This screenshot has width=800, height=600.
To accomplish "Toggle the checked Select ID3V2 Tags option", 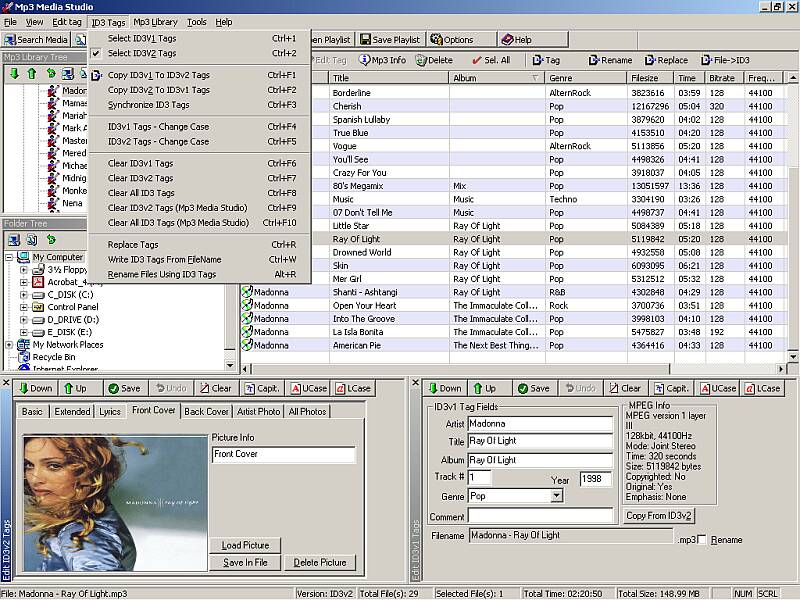I will coord(141,53).
